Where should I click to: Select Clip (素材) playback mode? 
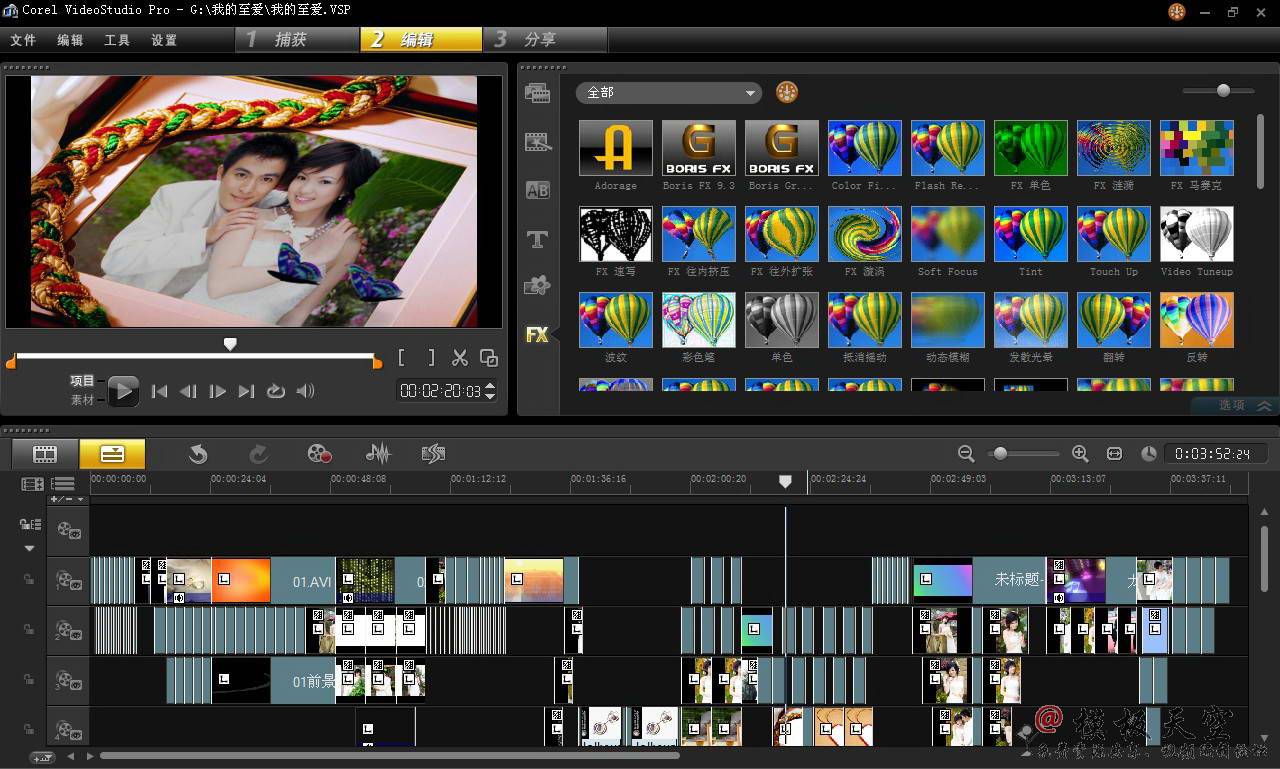pos(82,399)
